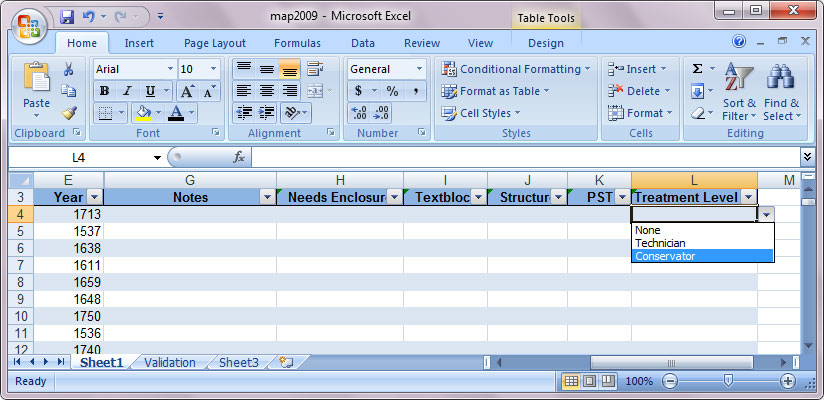The width and height of the screenshot is (824, 400).
Task: Click the Paste clipboard icon
Action: [37, 77]
